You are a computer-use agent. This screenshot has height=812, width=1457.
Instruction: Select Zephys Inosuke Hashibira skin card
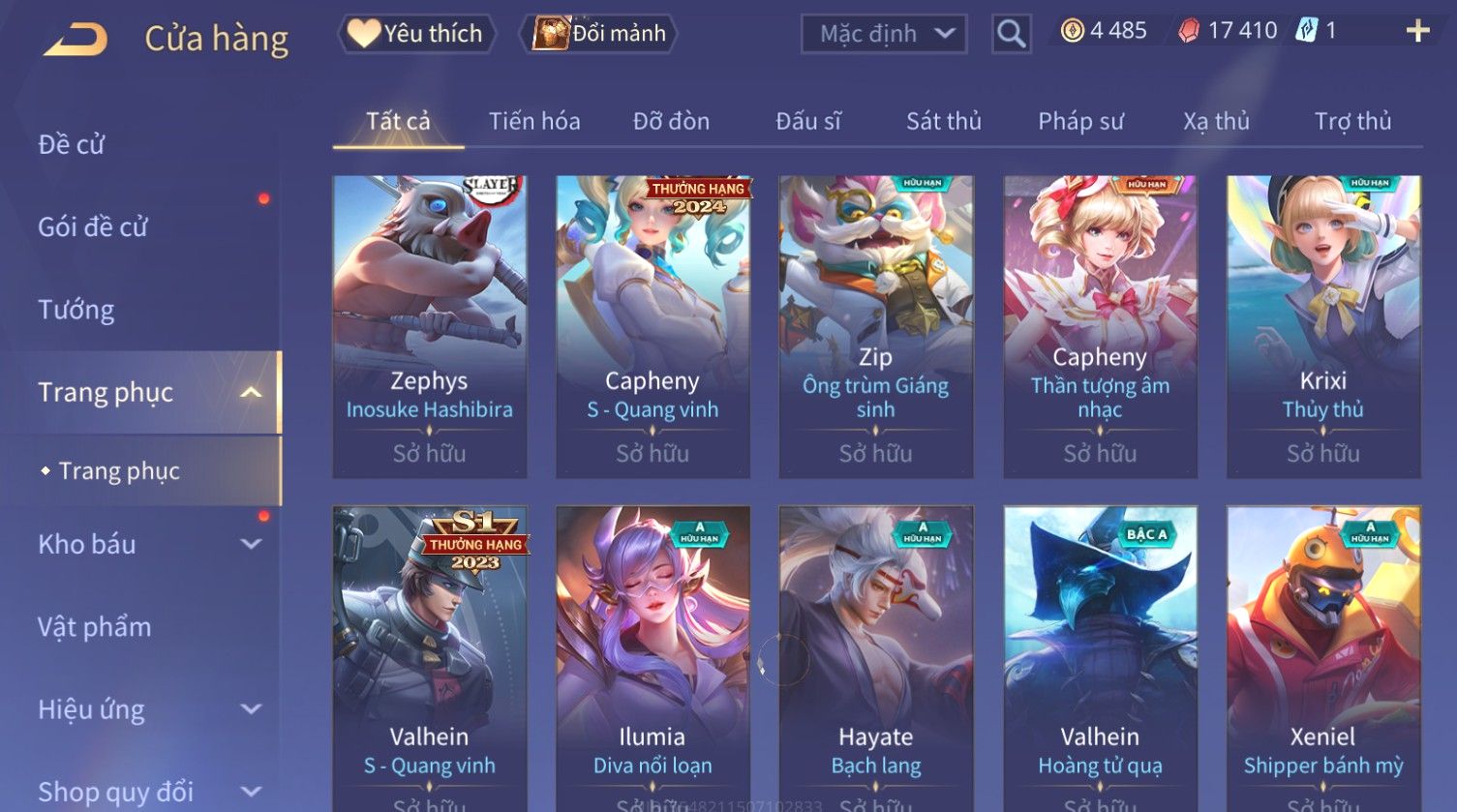click(x=430, y=327)
